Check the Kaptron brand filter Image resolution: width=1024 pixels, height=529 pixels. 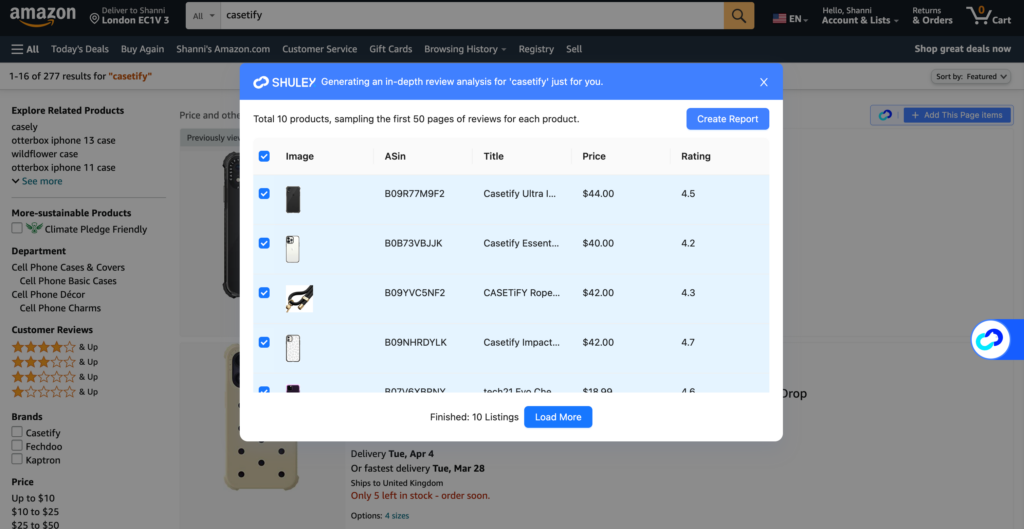tap(17, 460)
